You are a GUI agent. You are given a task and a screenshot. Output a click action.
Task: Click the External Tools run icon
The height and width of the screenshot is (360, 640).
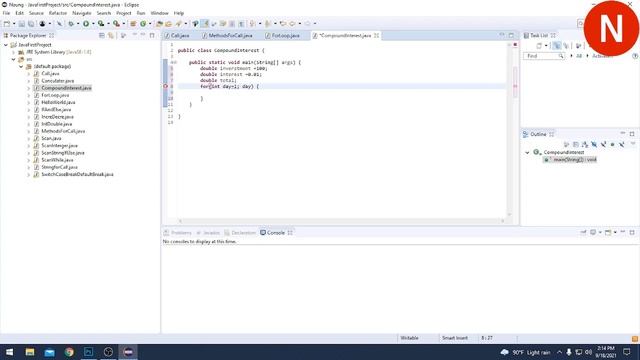(x=116, y=24)
